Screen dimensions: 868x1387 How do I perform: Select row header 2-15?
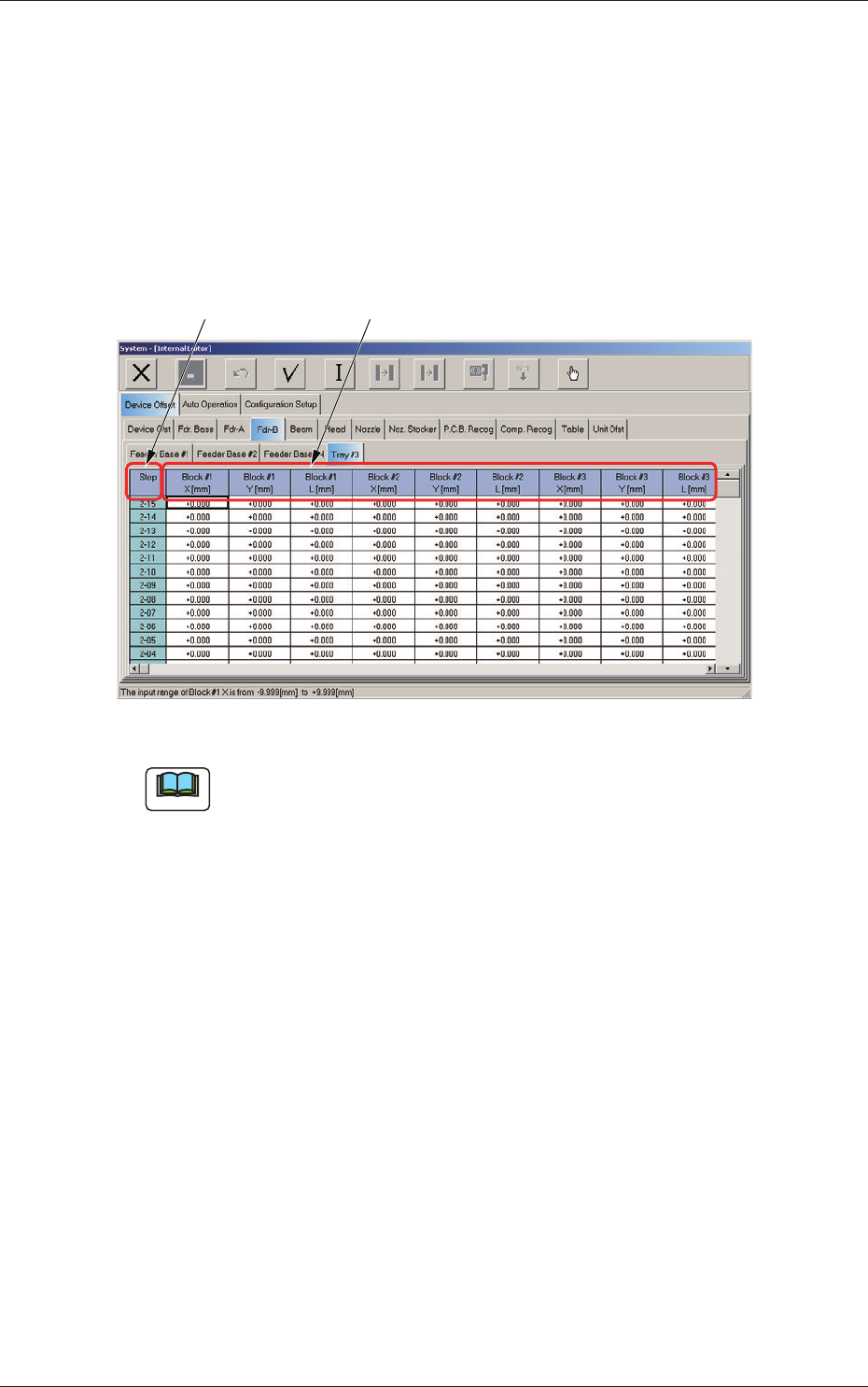[x=148, y=504]
